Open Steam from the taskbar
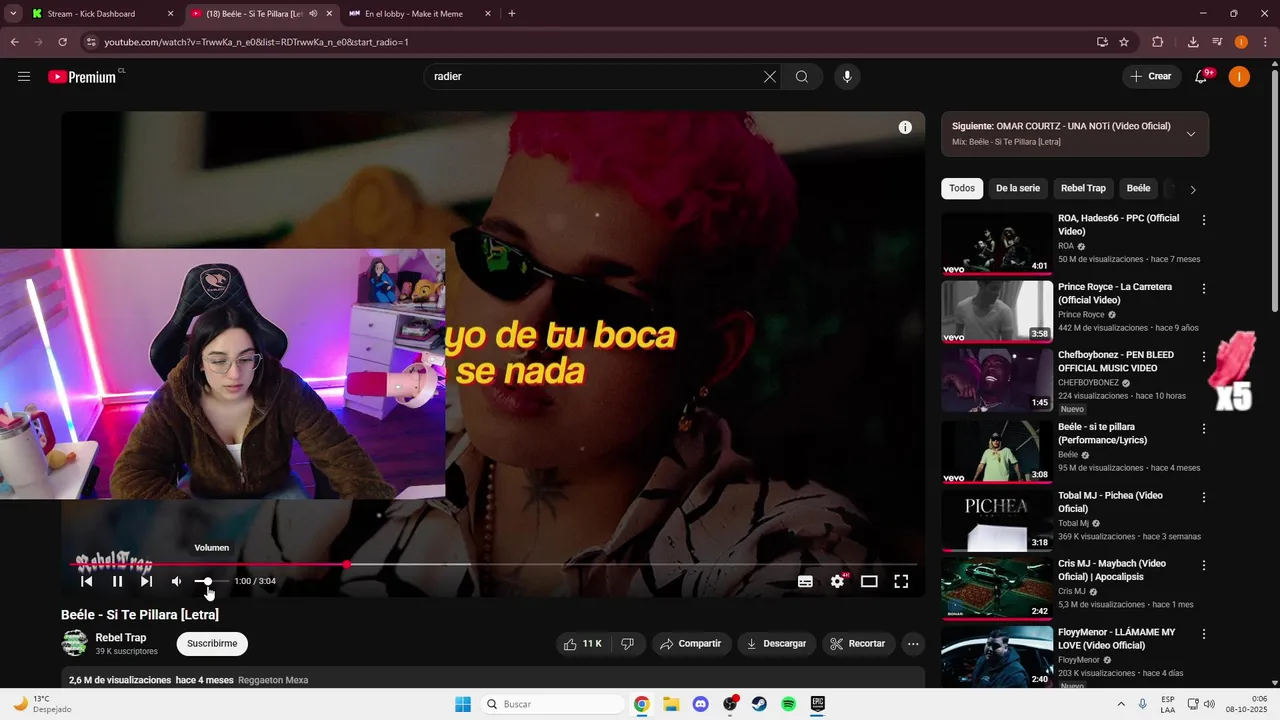 [x=759, y=704]
